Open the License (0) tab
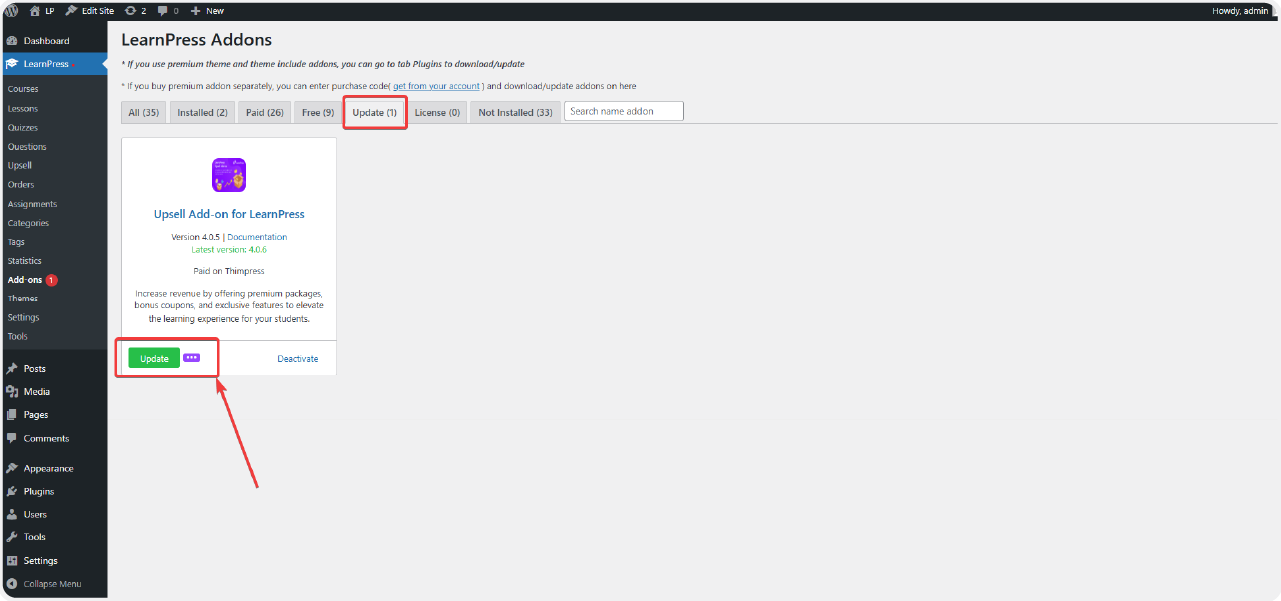The height and width of the screenshot is (601, 1281). tap(437, 112)
